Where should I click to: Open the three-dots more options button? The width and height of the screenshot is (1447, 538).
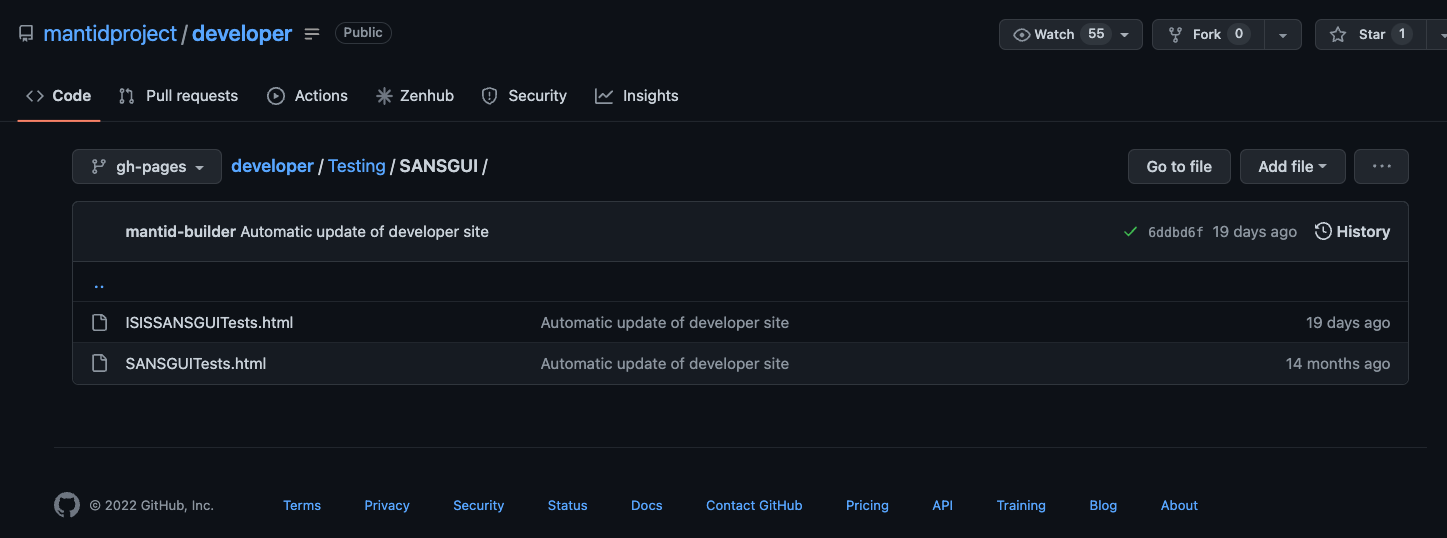[1381, 167]
